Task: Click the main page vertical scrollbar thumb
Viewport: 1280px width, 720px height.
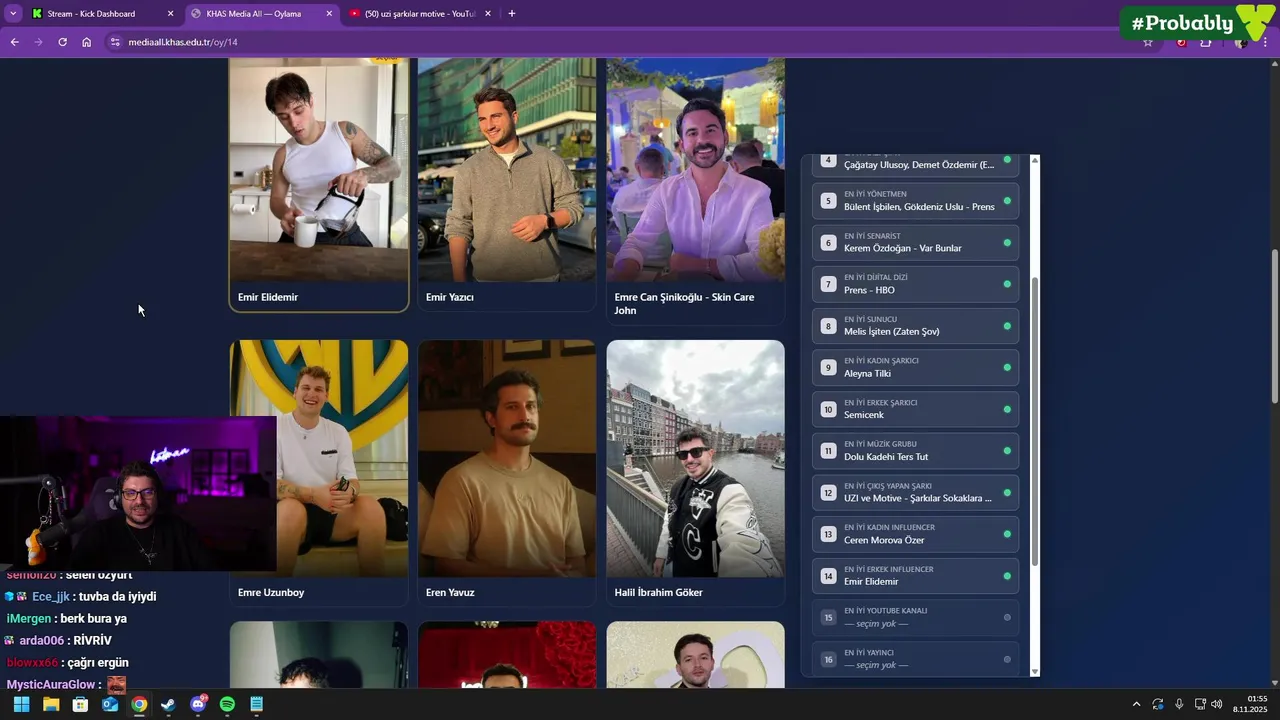Action: [1274, 325]
